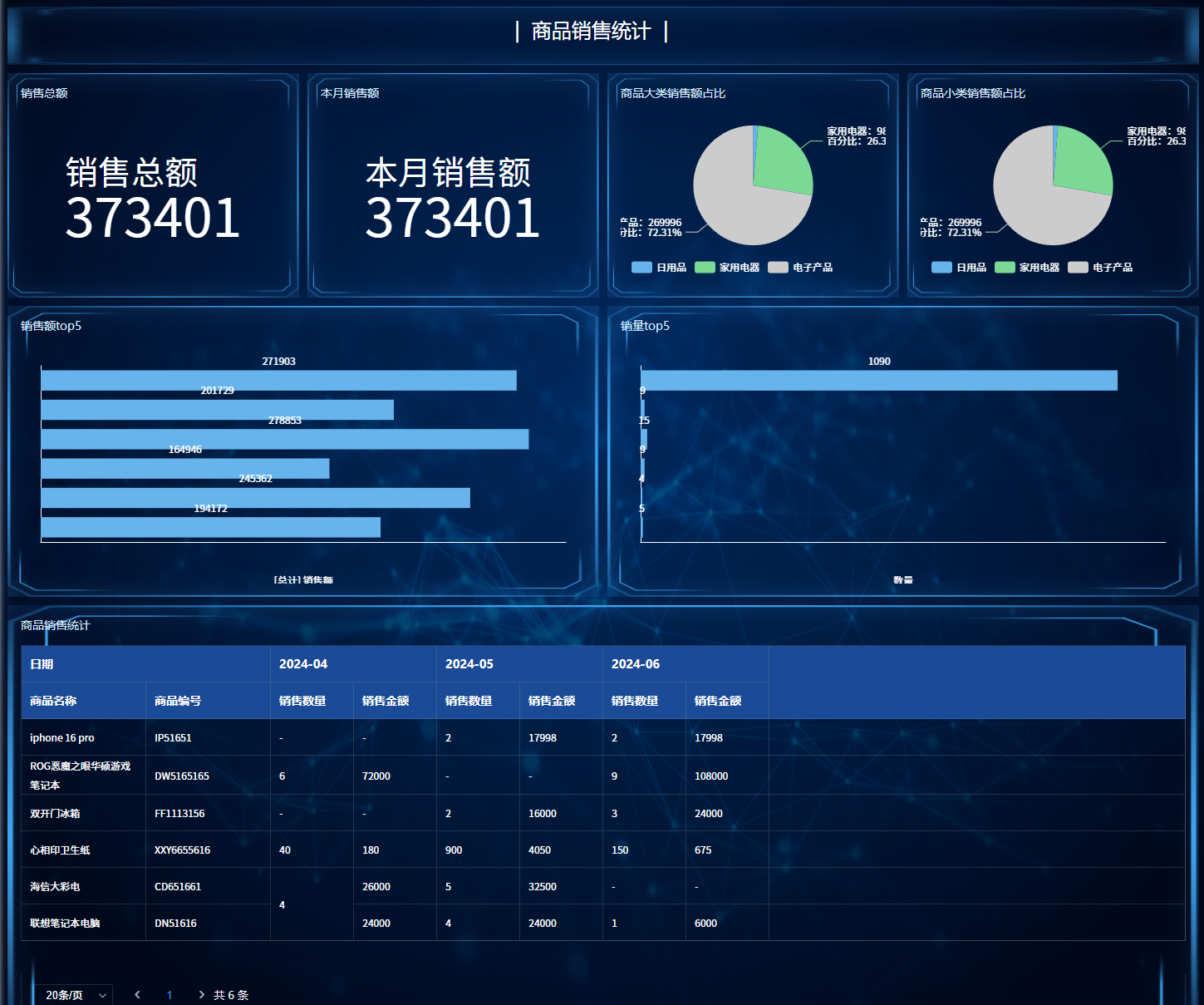Click the 2024-06 column group header

click(636, 664)
